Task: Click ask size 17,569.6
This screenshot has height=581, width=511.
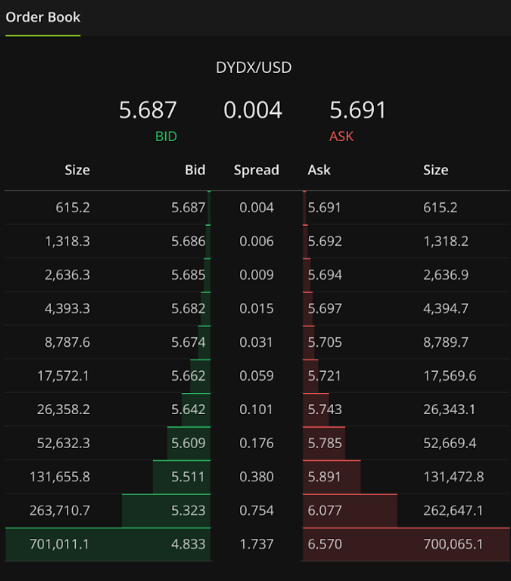Action: [450, 376]
